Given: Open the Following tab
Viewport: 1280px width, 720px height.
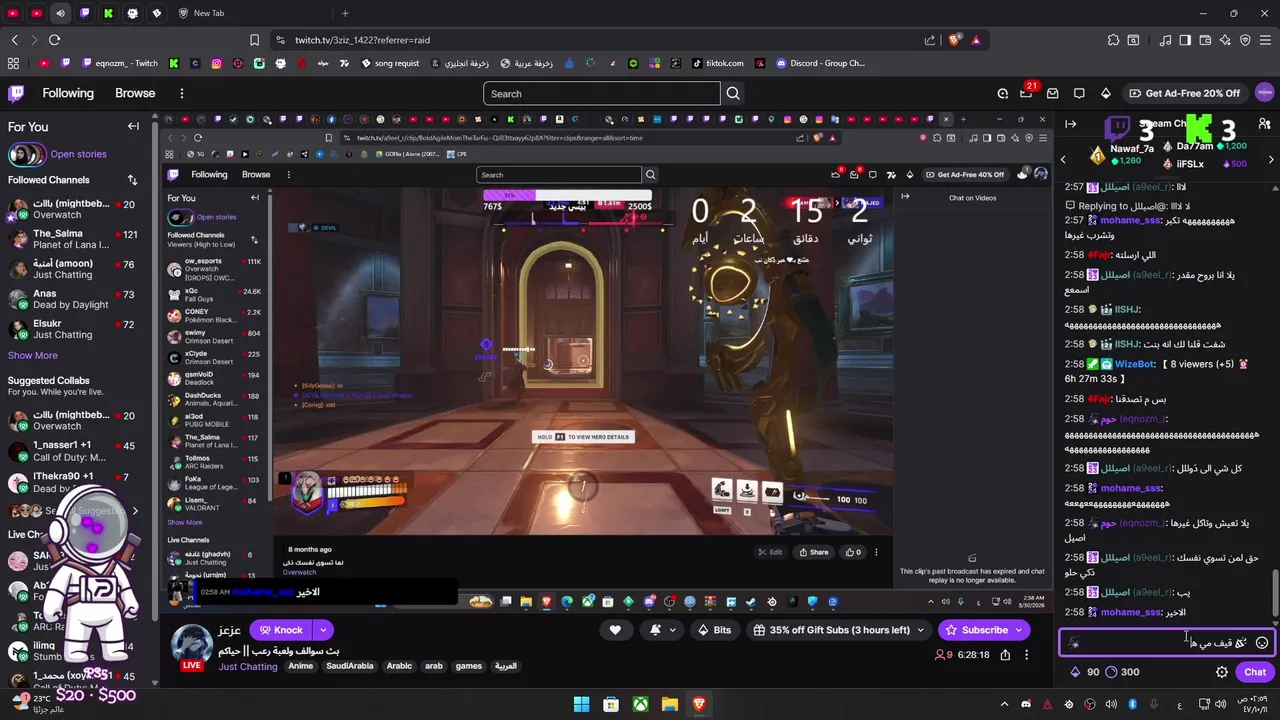Looking at the screenshot, I should (68, 93).
